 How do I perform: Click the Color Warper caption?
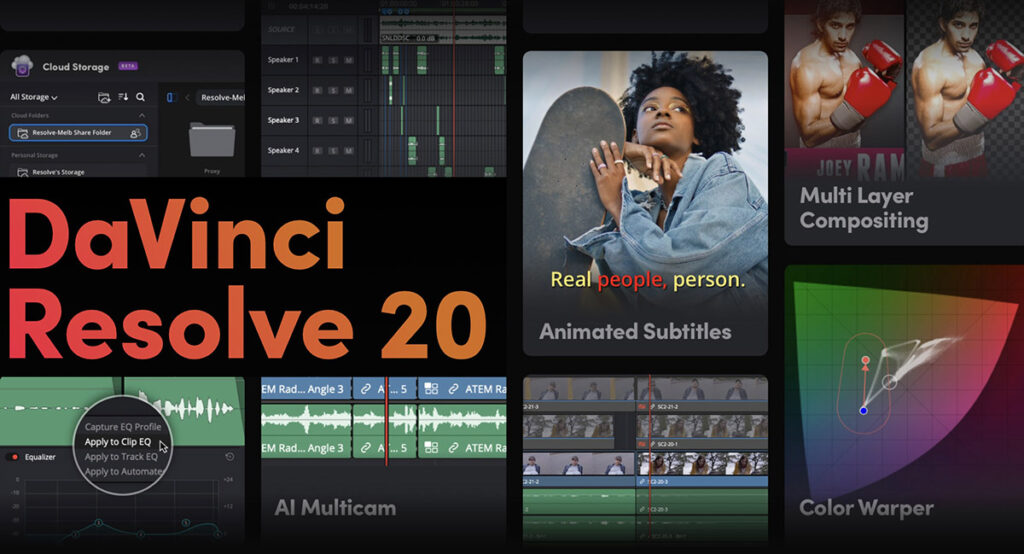pyautogui.click(x=866, y=508)
